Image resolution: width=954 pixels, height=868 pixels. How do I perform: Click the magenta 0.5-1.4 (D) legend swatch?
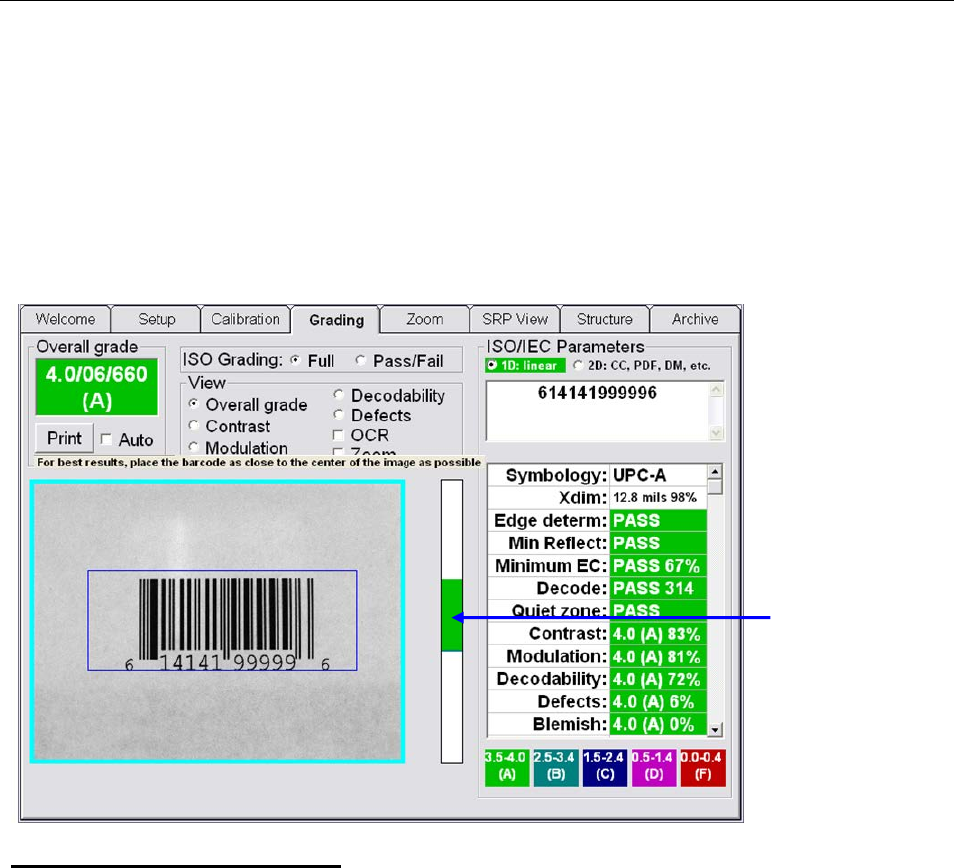(x=653, y=768)
